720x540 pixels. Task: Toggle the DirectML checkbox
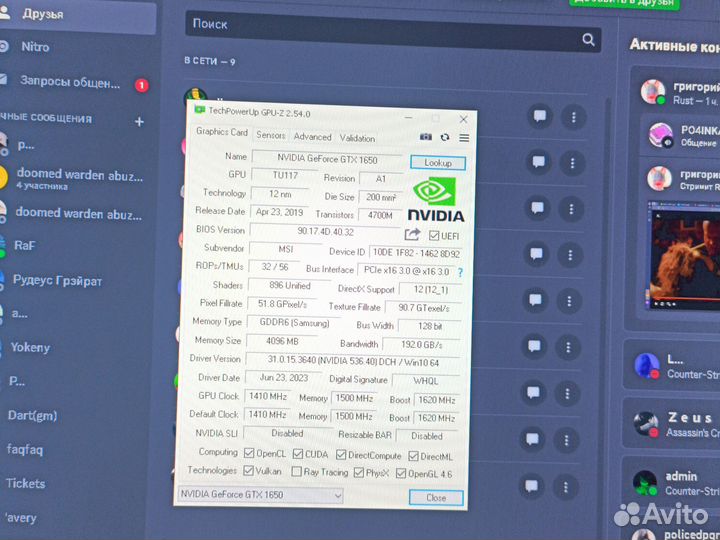coord(413,456)
